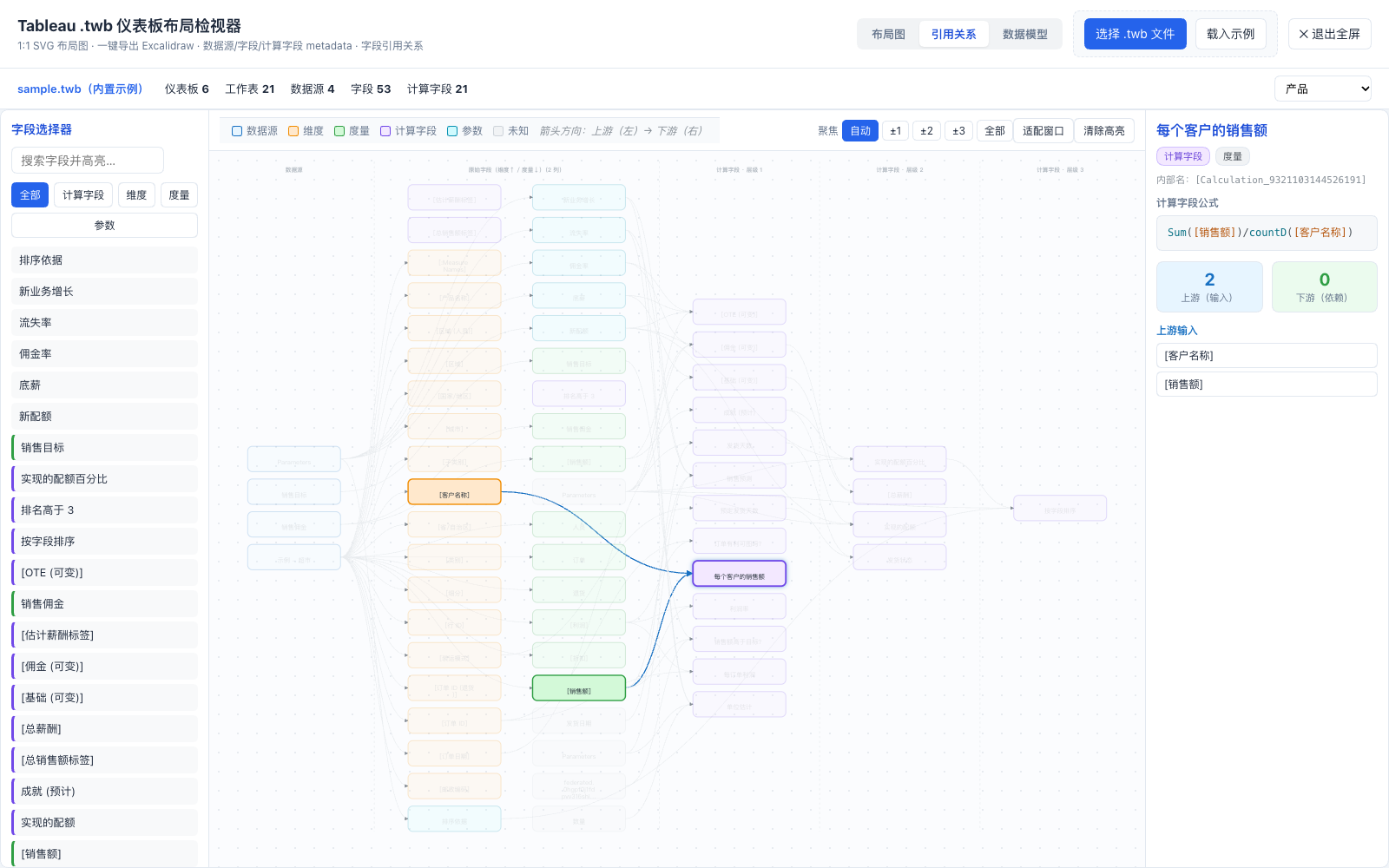
Task: Toggle the 度量 legend checkbox
Action: point(339,131)
